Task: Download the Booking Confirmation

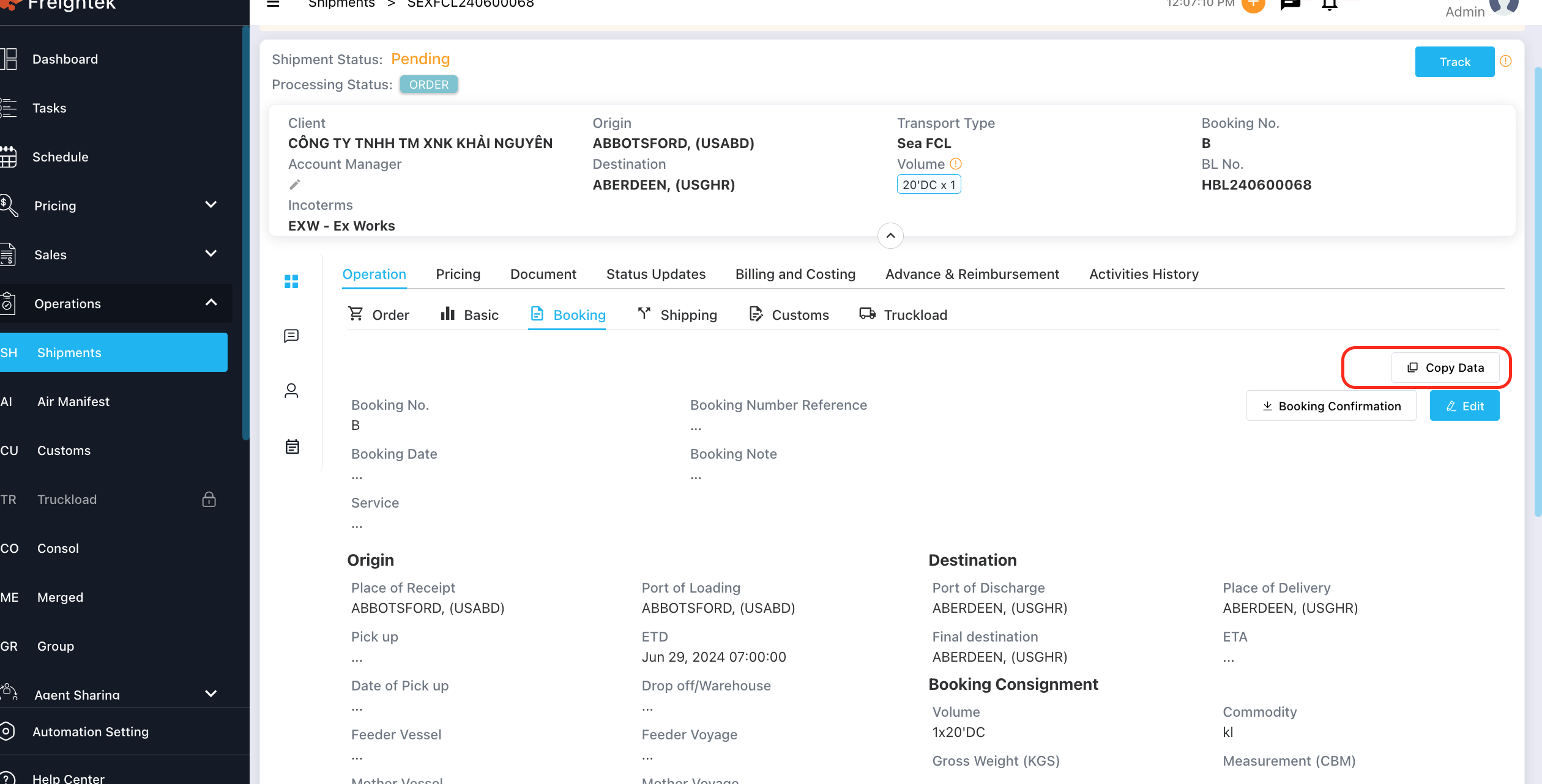Action: click(1331, 406)
